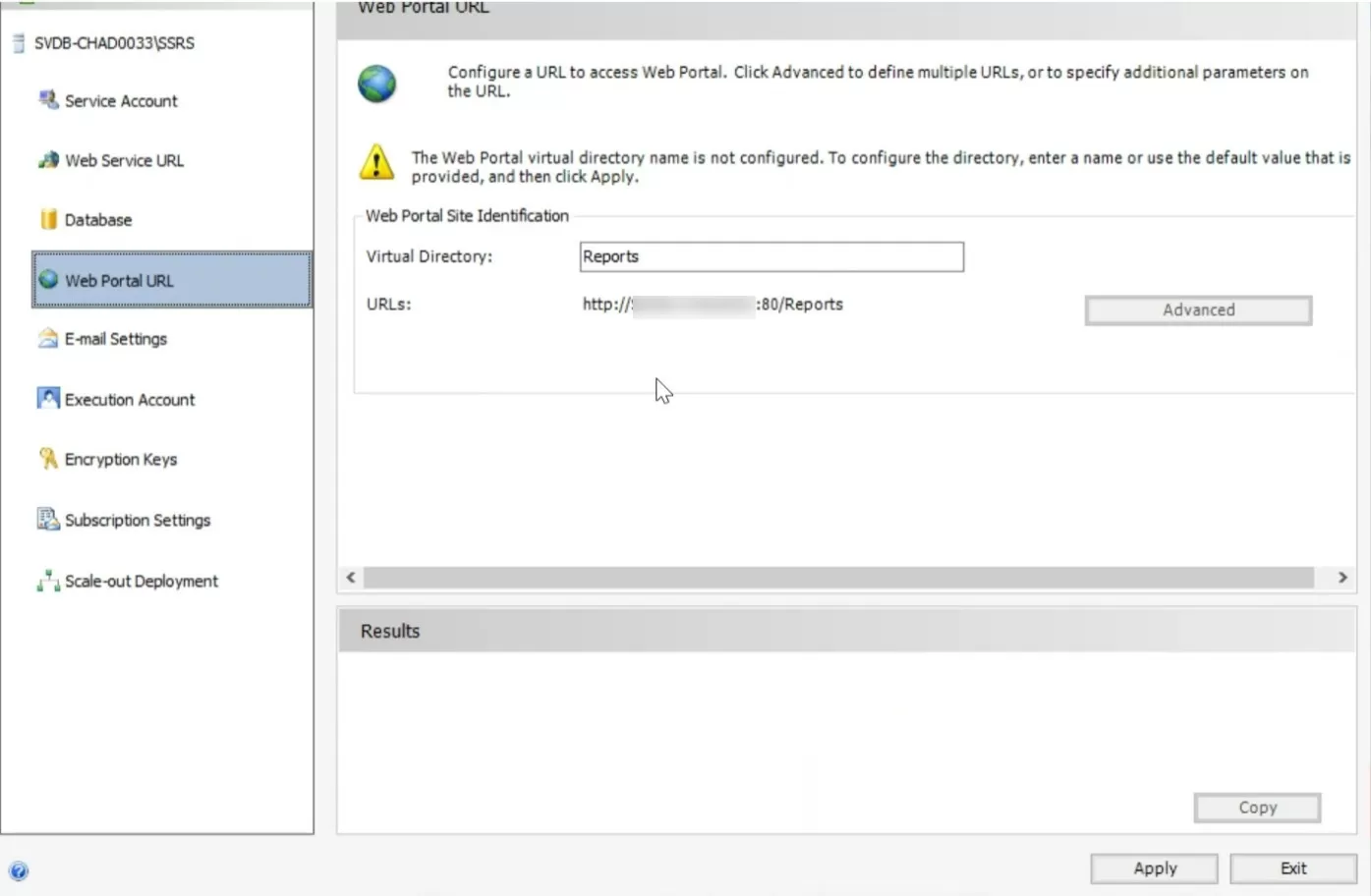Click the Advanced button
This screenshot has height=896, width=1371.
[x=1198, y=309]
